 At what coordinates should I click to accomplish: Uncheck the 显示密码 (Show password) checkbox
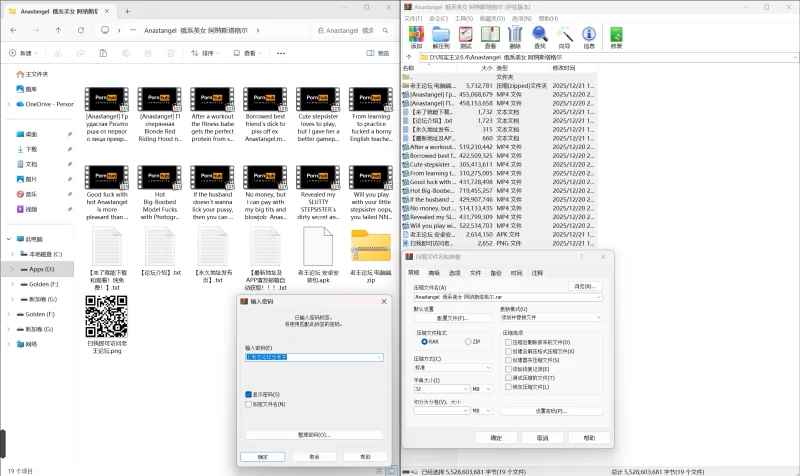[248, 394]
